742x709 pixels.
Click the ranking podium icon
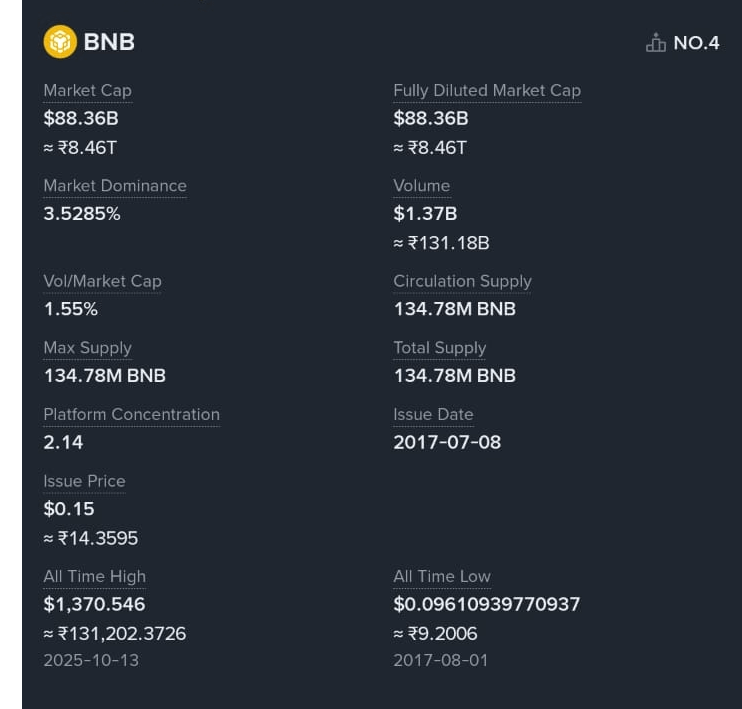tap(656, 42)
